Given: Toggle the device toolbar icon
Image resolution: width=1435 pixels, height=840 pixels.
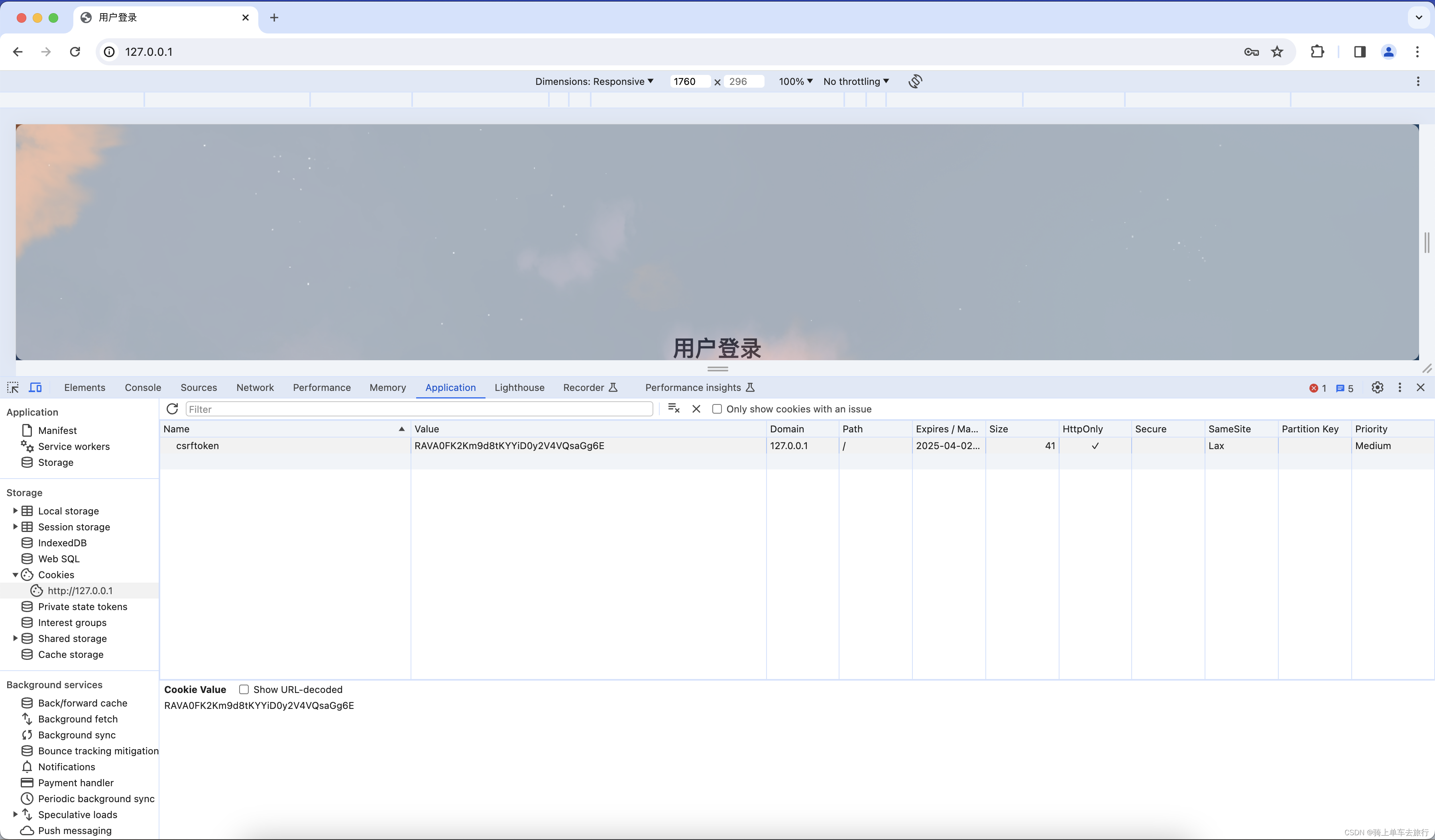Looking at the screenshot, I should point(35,388).
